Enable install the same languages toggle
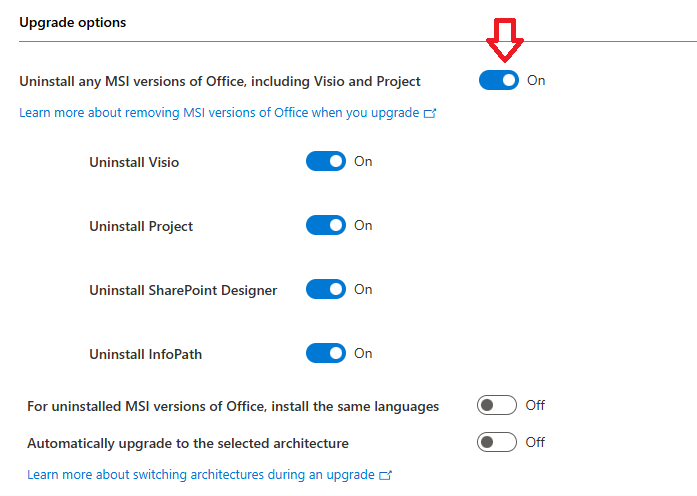Screen dimensions: 697x496 tap(497, 405)
